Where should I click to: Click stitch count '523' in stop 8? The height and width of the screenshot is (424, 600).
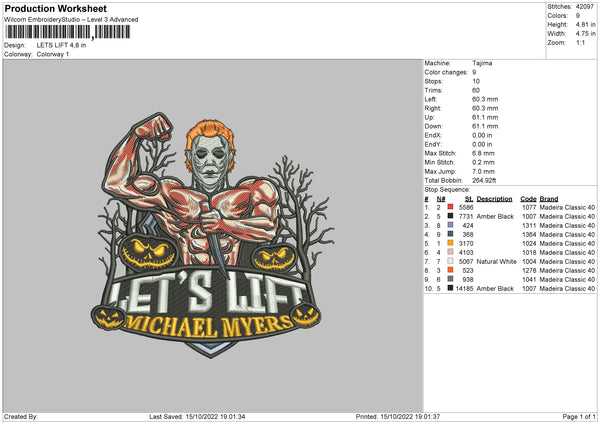[468, 271]
